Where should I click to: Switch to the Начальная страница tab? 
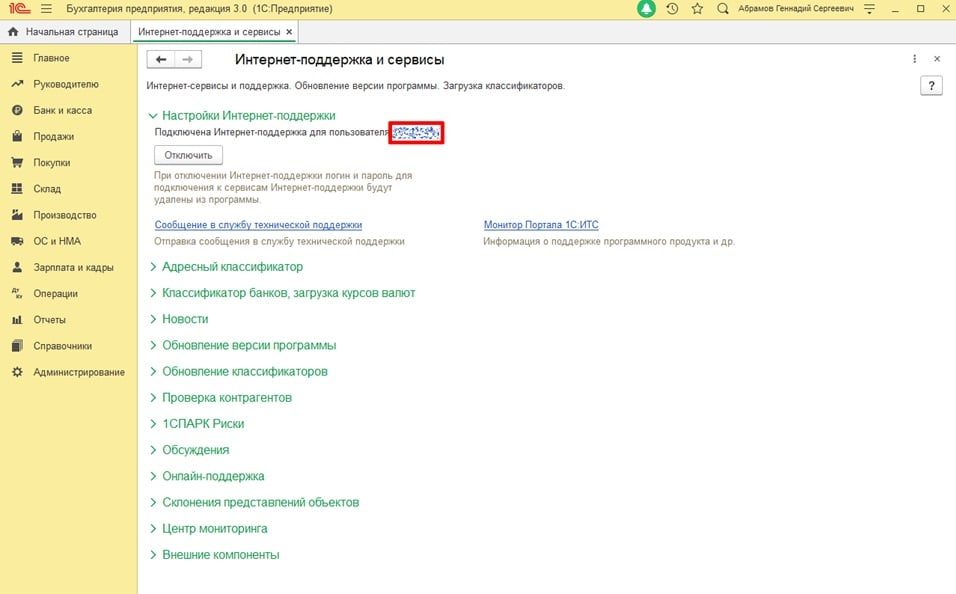[x=66, y=32]
